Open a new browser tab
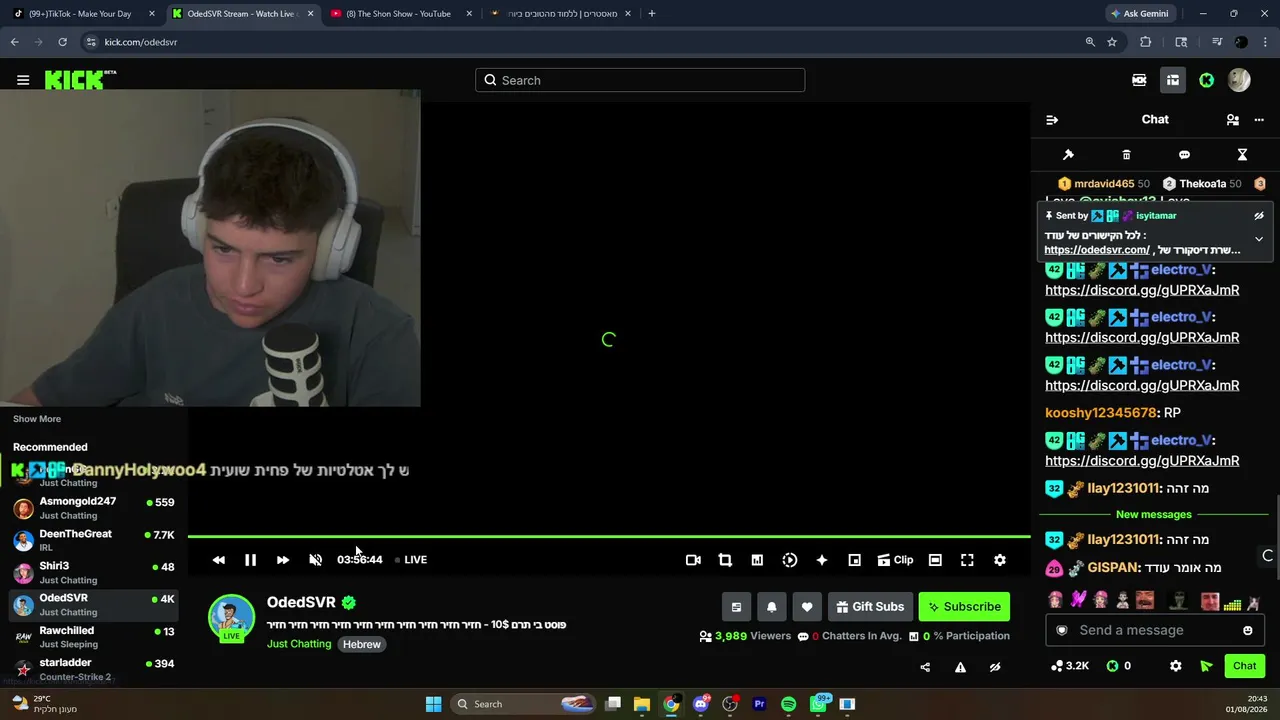 [x=652, y=14]
